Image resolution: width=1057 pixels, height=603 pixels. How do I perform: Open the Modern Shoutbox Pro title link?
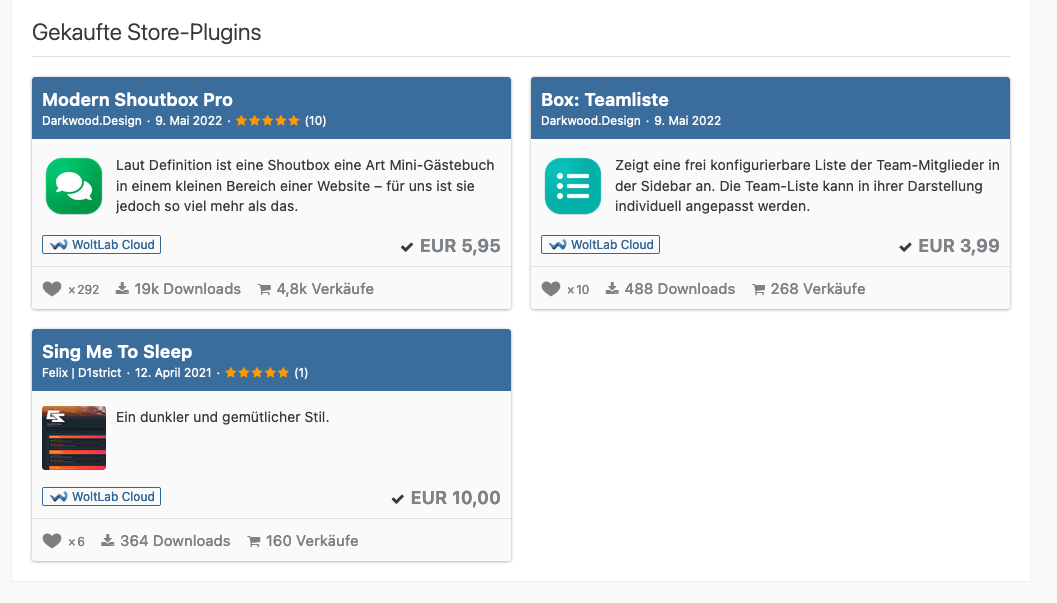click(137, 99)
